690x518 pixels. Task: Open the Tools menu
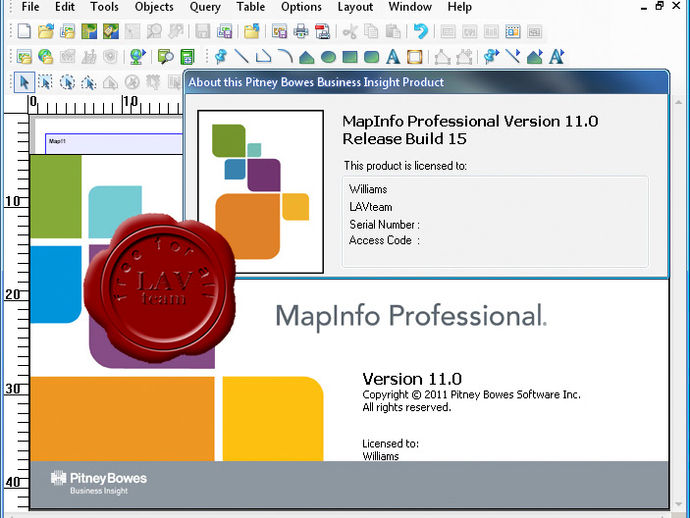click(x=104, y=7)
